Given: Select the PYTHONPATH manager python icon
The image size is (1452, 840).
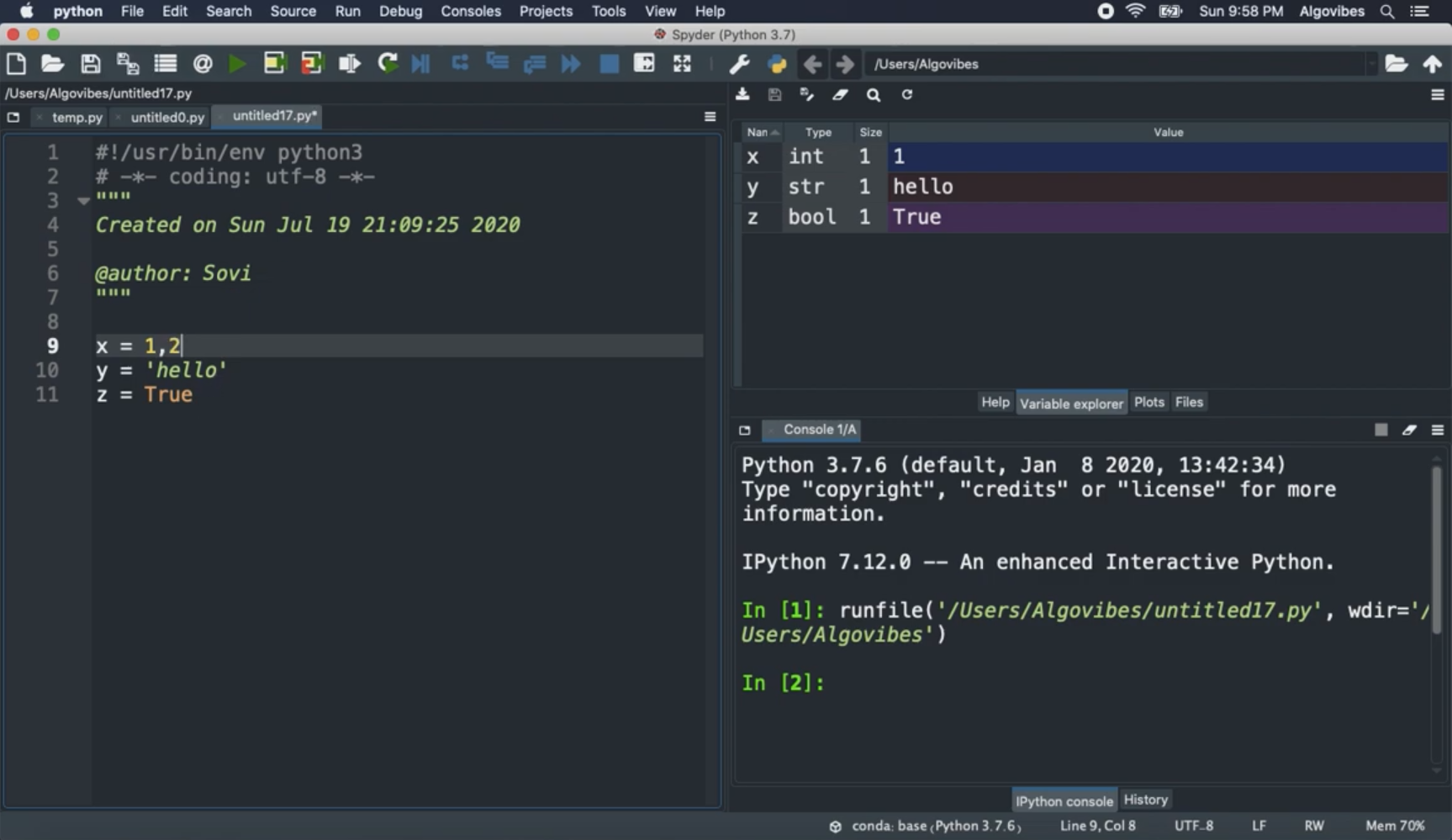Looking at the screenshot, I should [775, 63].
